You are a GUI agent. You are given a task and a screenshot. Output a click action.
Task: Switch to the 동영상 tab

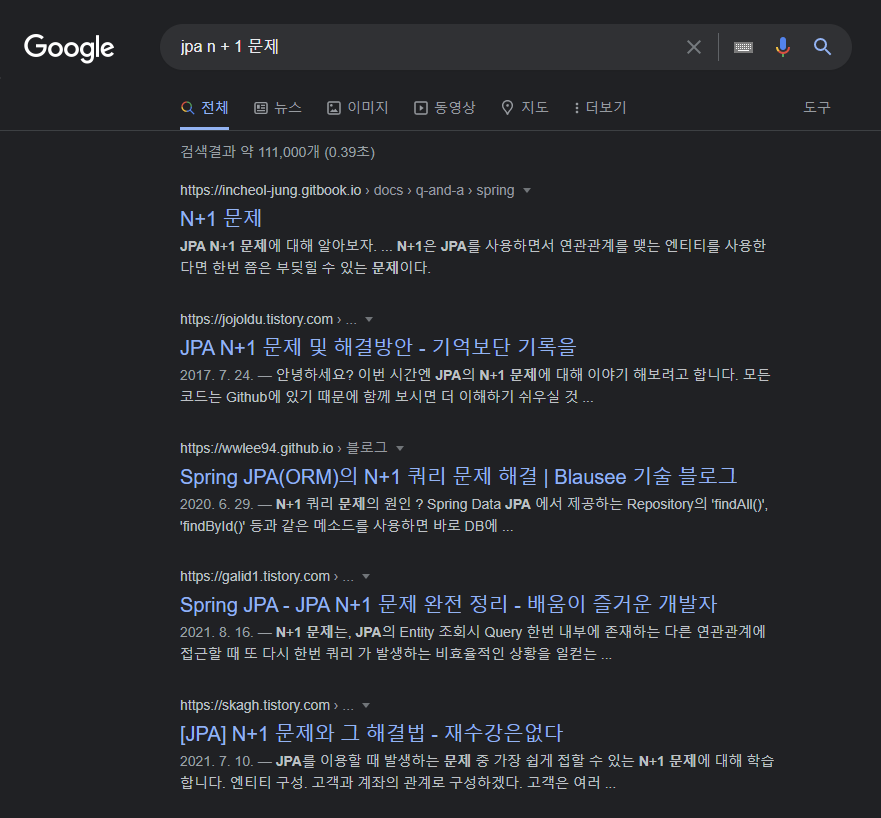(x=444, y=107)
